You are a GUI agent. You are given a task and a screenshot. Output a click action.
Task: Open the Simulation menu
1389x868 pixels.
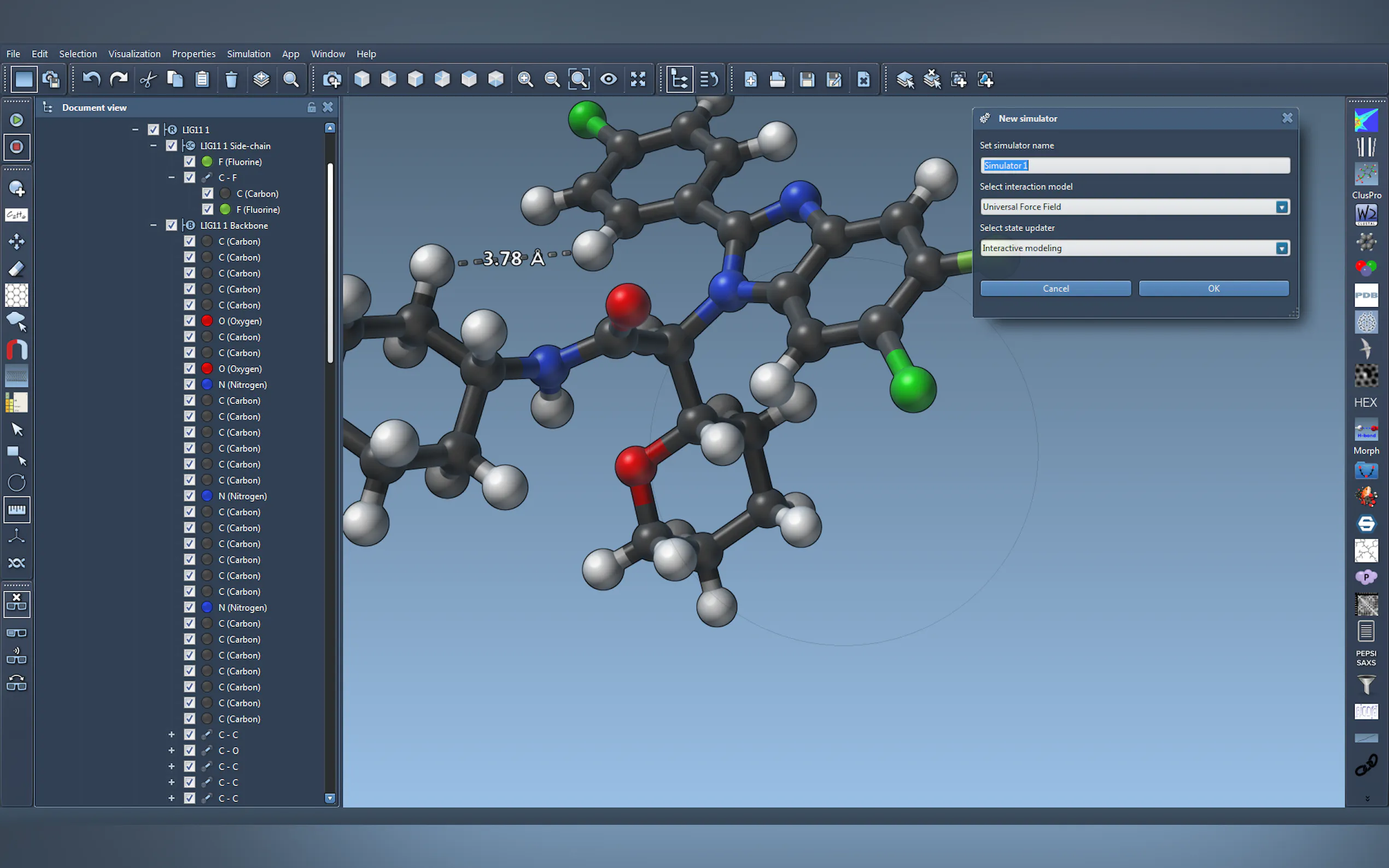(x=248, y=54)
